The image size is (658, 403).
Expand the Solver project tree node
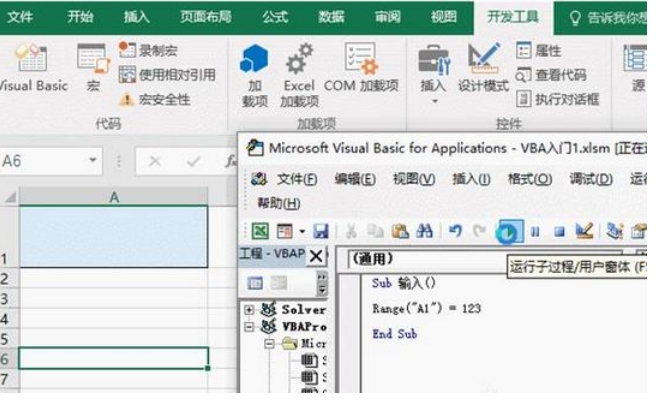point(249,310)
